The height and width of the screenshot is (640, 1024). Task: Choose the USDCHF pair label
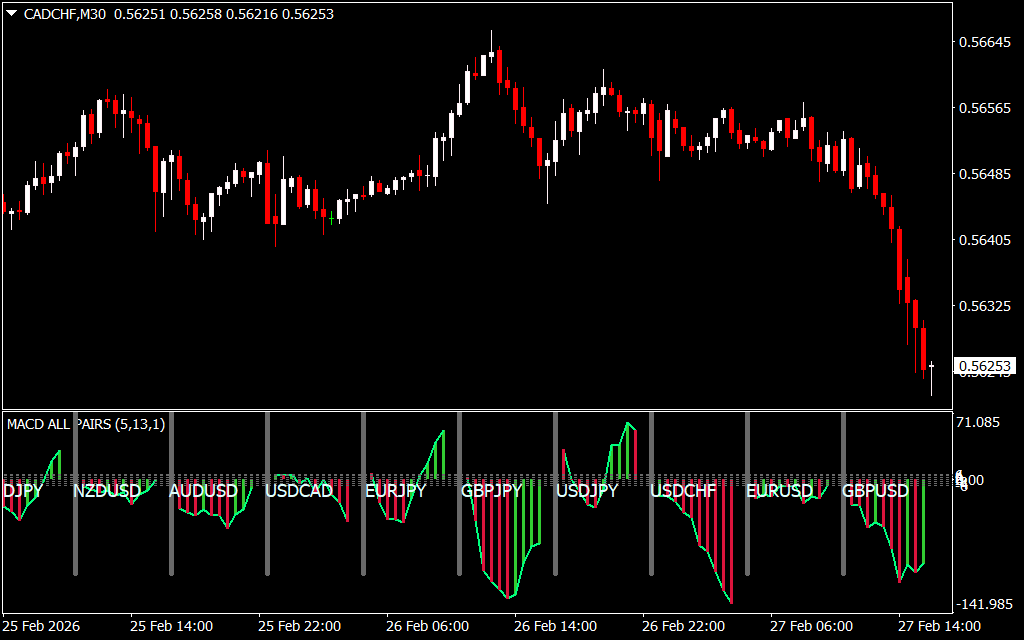click(x=683, y=491)
